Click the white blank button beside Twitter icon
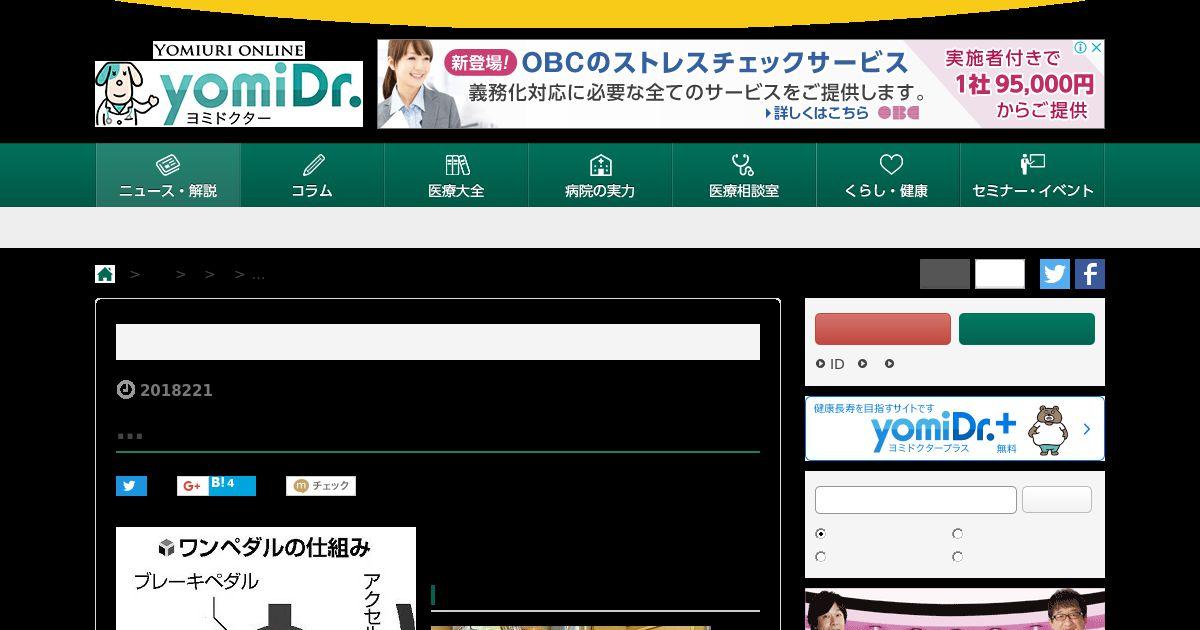Screen dimensions: 1200x630 coord(1000,274)
